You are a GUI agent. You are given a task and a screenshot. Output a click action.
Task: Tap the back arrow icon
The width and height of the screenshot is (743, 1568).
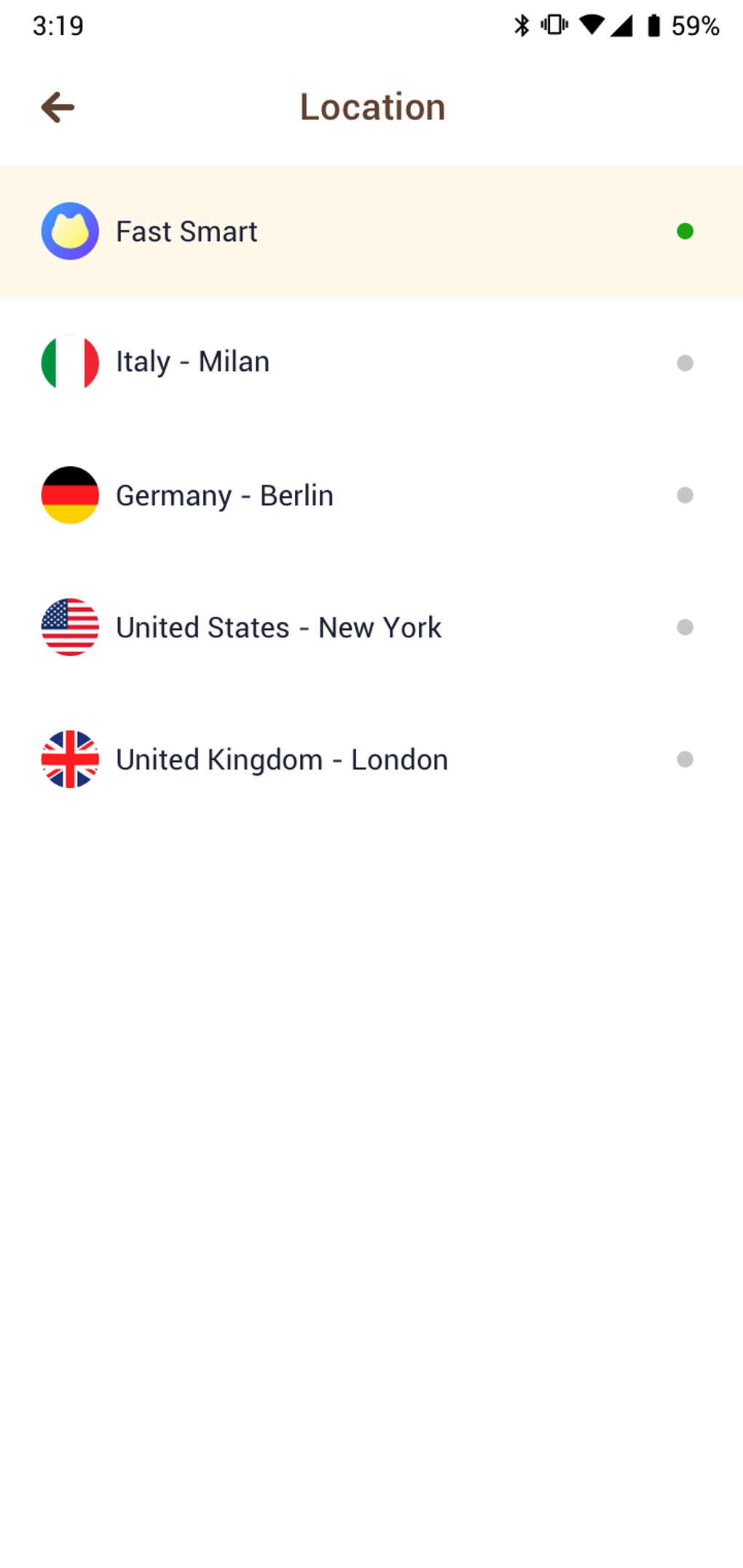58,108
